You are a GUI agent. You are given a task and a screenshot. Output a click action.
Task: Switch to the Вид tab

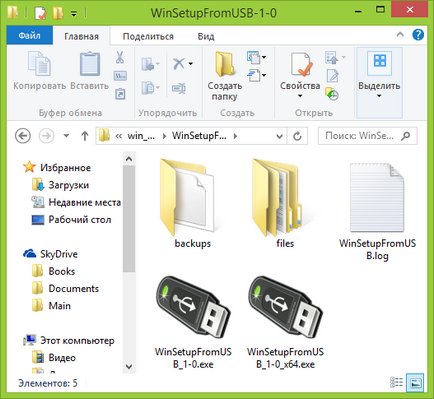click(206, 36)
